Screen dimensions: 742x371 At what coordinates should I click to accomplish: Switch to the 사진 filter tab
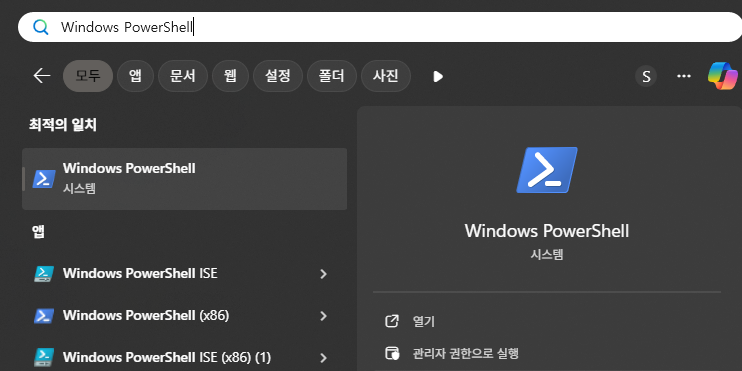[386, 76]
